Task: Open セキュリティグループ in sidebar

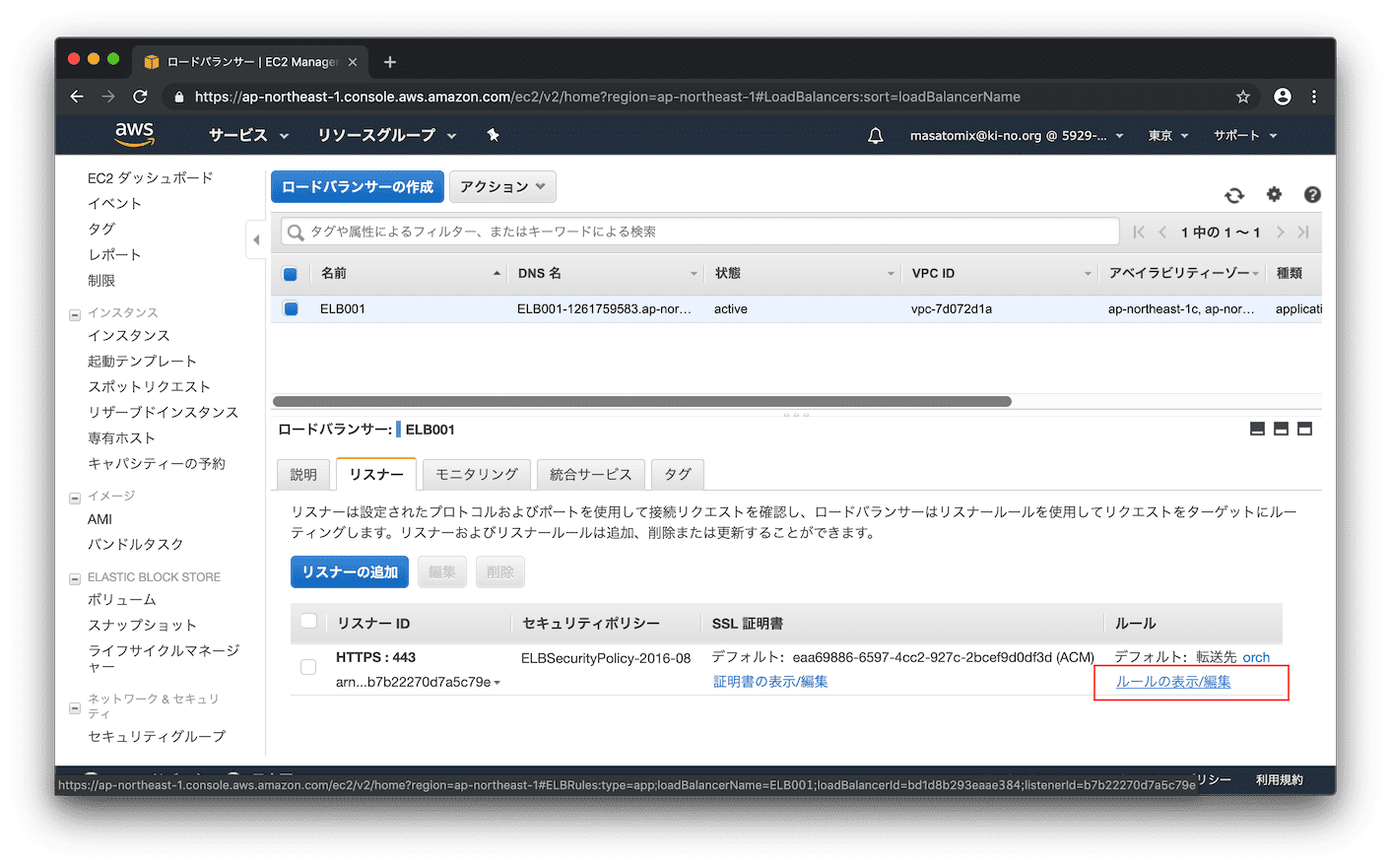Action: 157,736
